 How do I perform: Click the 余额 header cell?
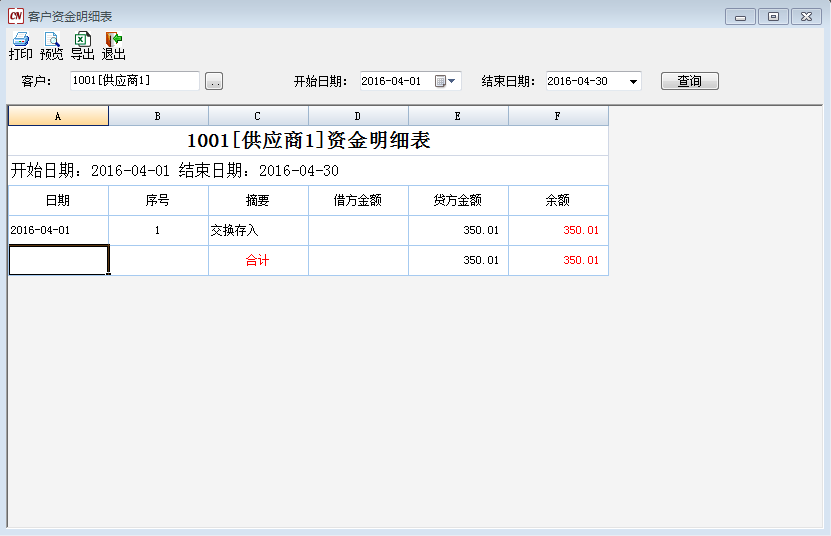tap(558, 200)
